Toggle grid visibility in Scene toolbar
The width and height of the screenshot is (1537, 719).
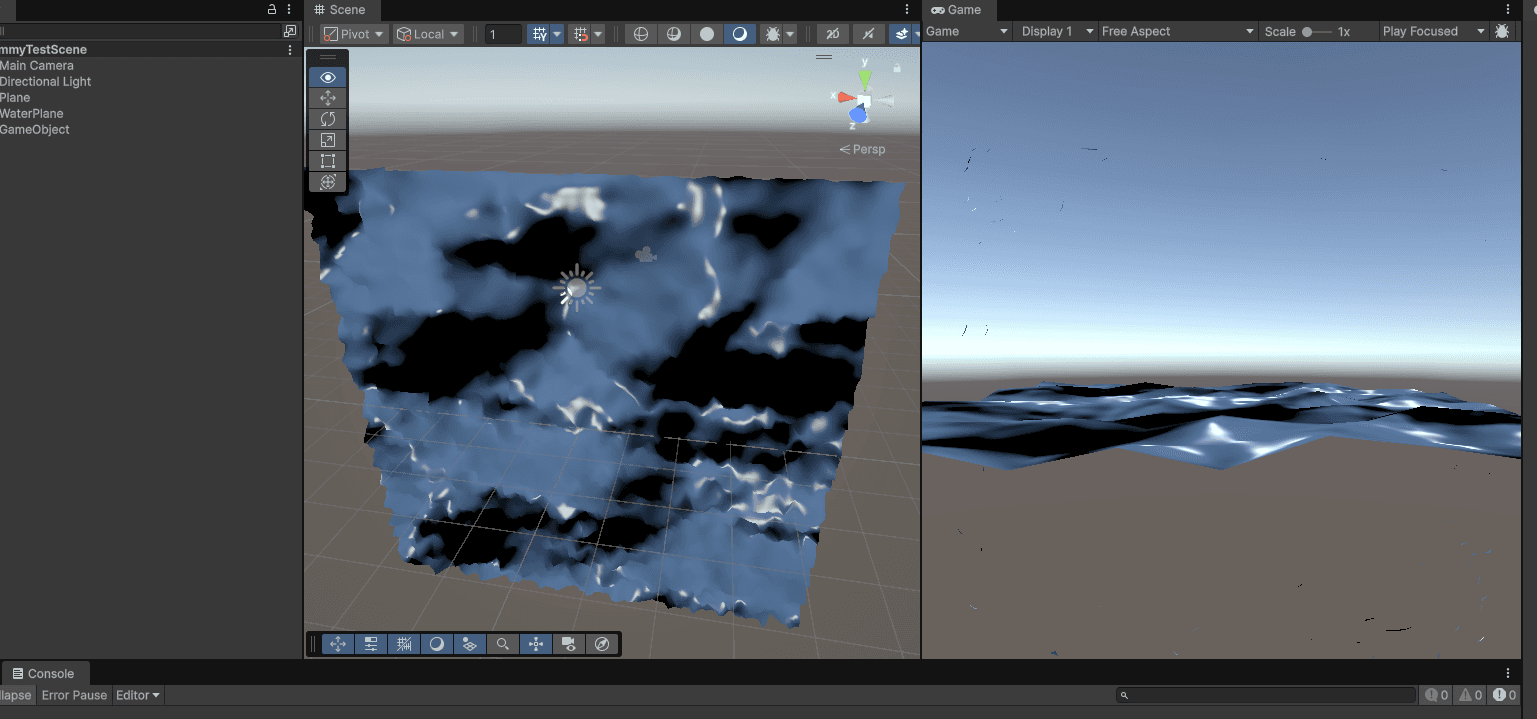click(540, 34)
